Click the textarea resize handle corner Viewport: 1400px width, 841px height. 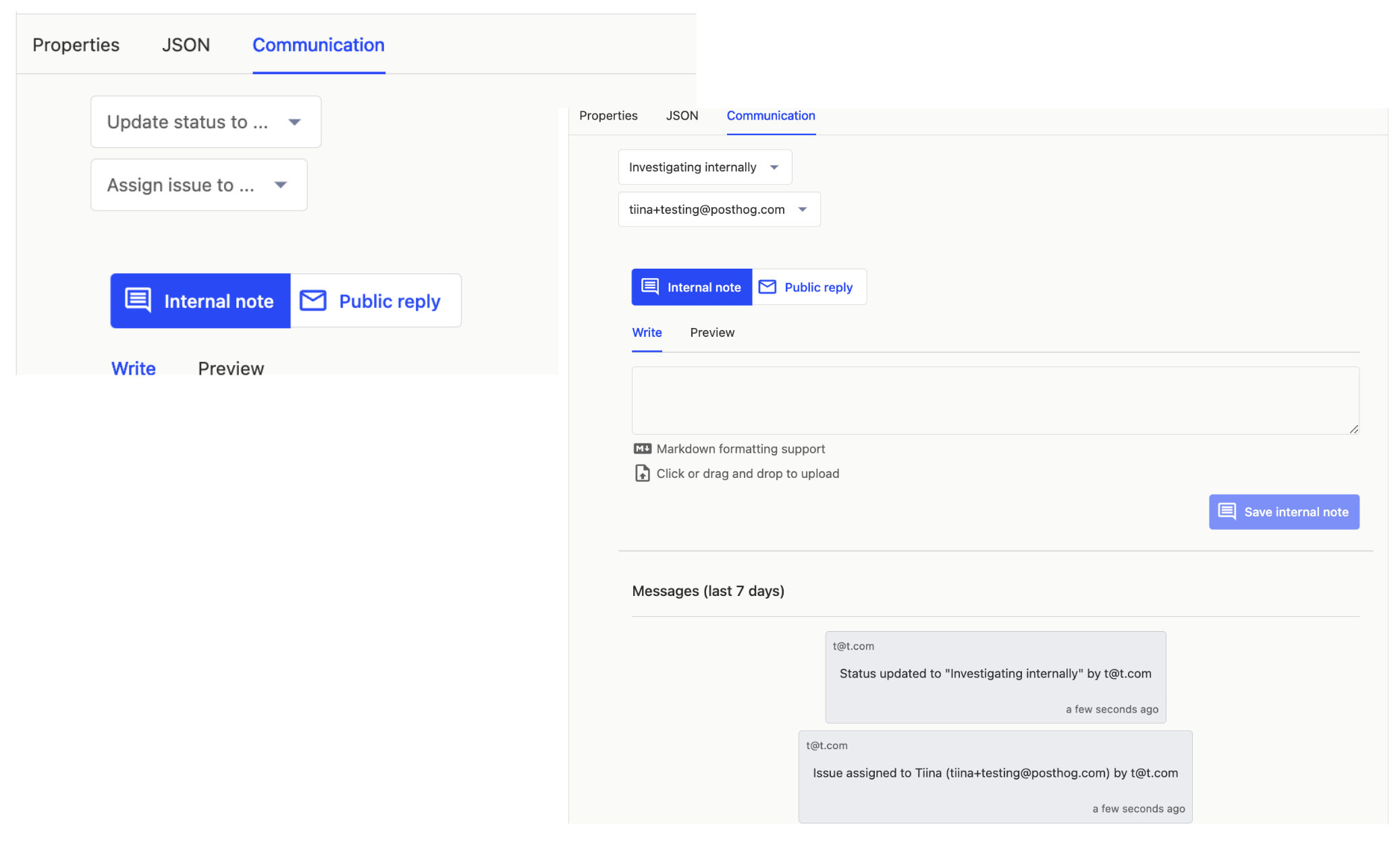pyautogui.click(x=1353, y=429)
